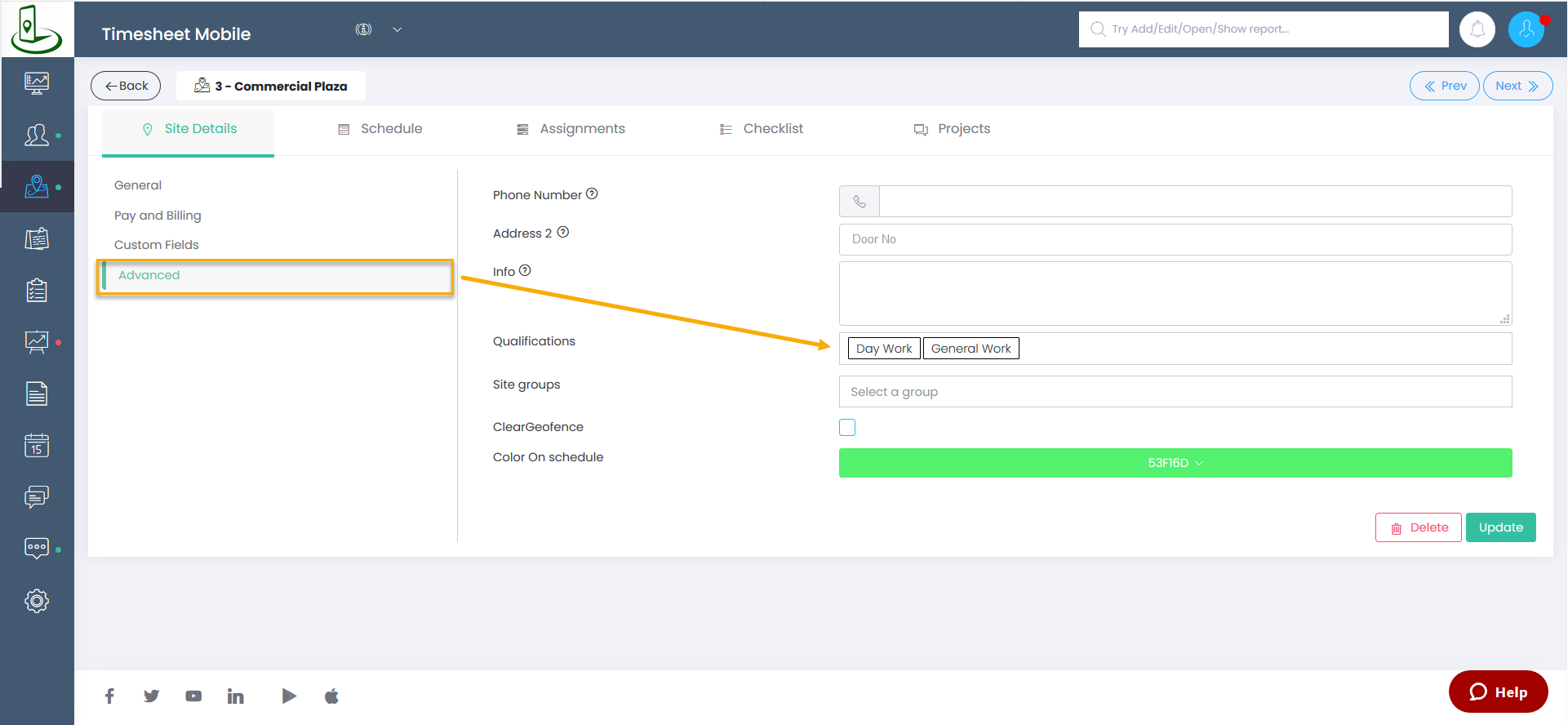Screen dimensions: 1568x725
Task: Open the 53F16D color picker dropdown
Action: [x=1175, y=463]
